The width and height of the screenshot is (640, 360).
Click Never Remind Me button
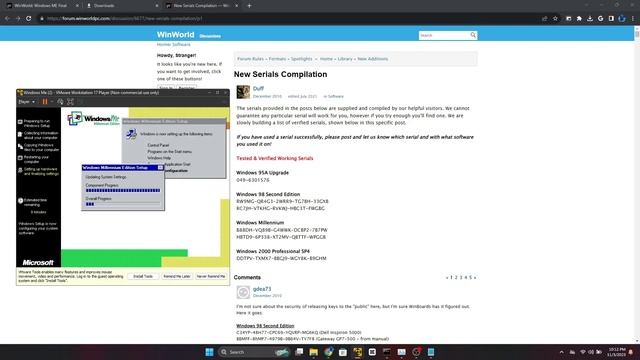point(211,276)
